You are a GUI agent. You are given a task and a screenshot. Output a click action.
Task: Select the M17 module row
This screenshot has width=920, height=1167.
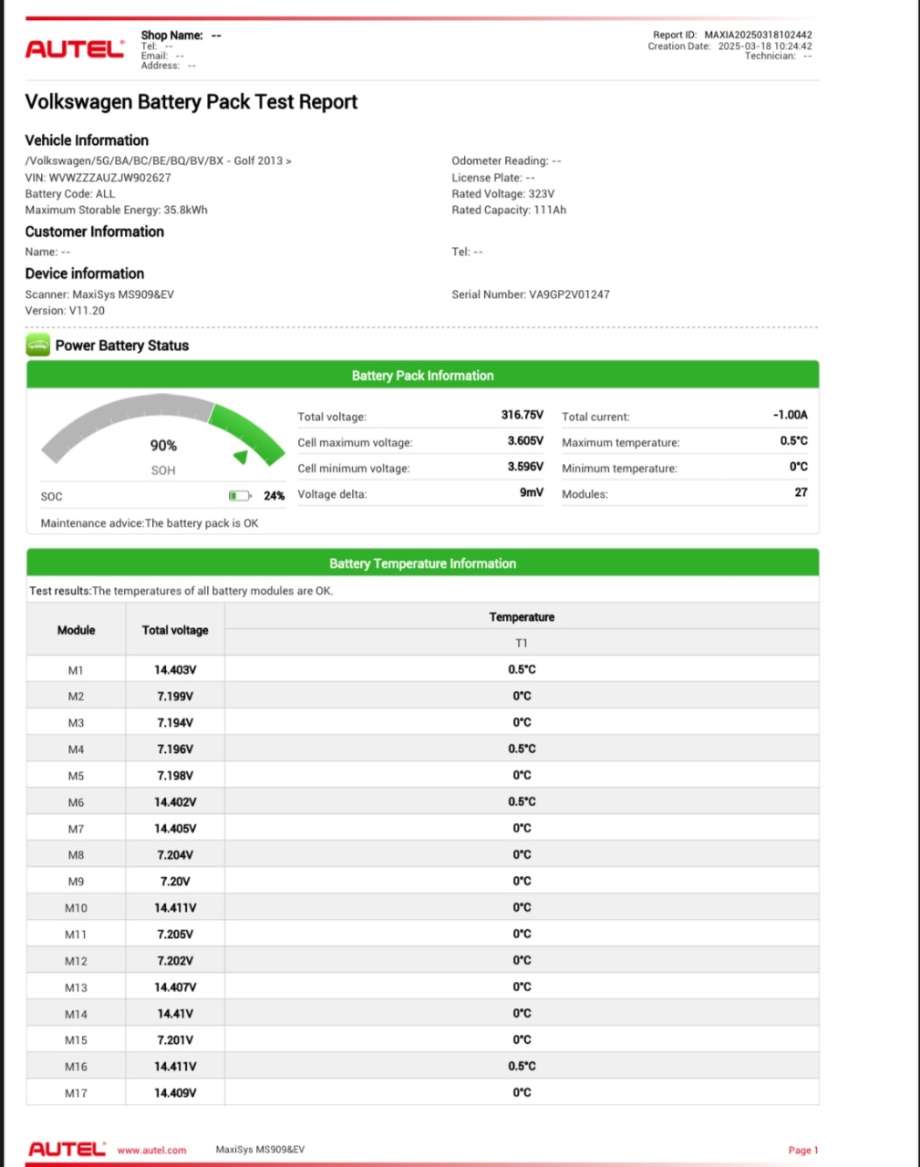pos(423,1093)
